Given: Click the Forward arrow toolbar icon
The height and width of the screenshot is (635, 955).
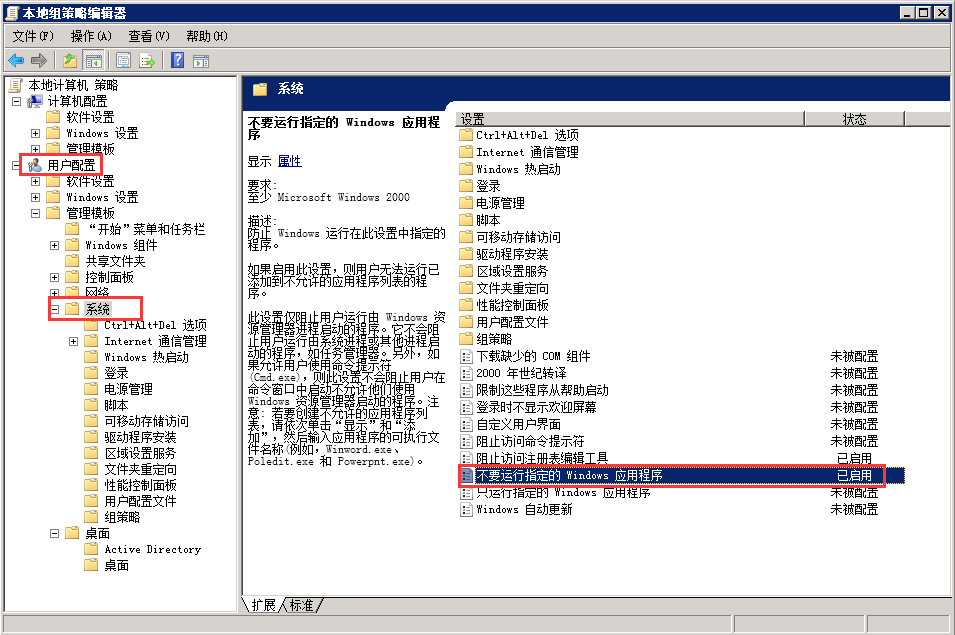Looking at the screenshot, I should 39,60.
